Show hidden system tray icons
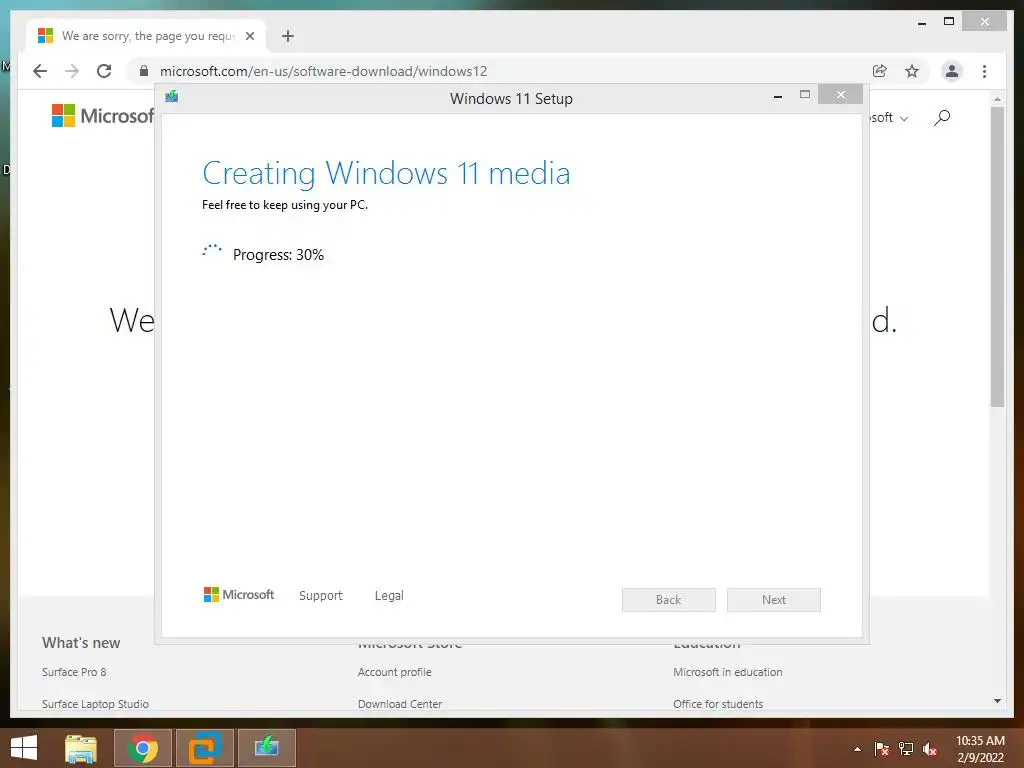1024x768 pixels. point(857,749)
